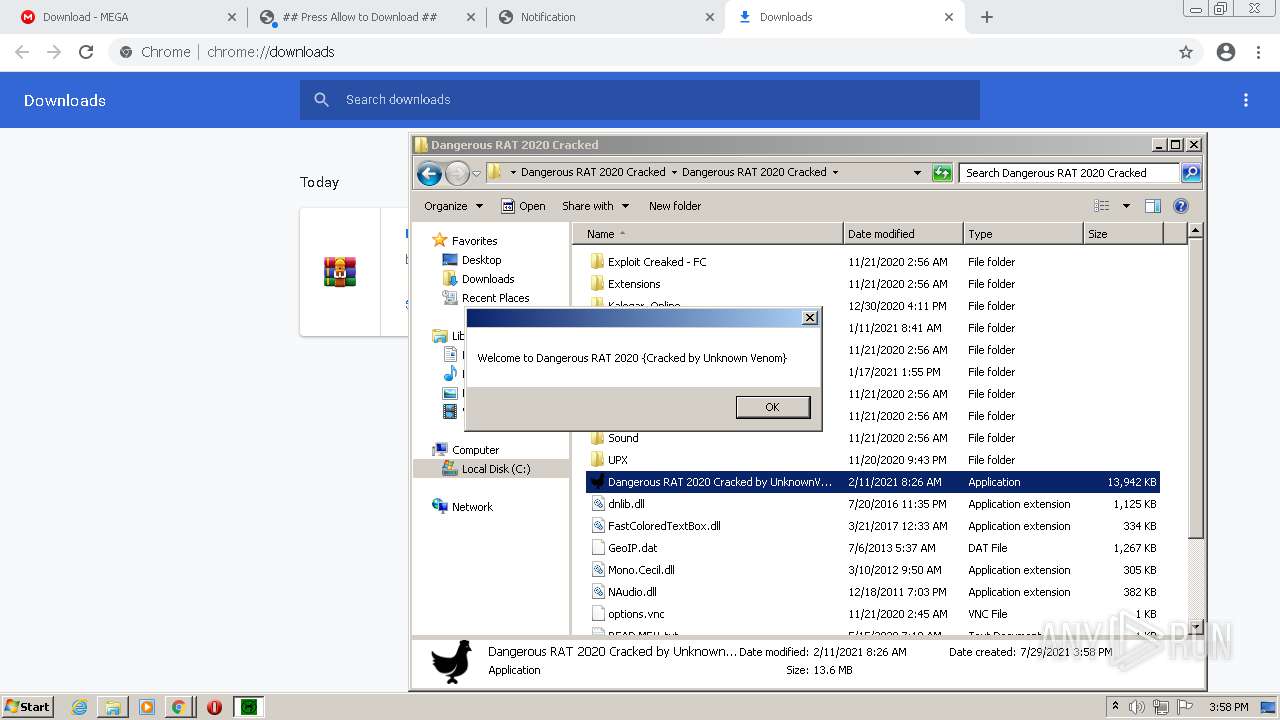
Task: Select Local Disk (C:) in tree
Action: pos(496,469)
